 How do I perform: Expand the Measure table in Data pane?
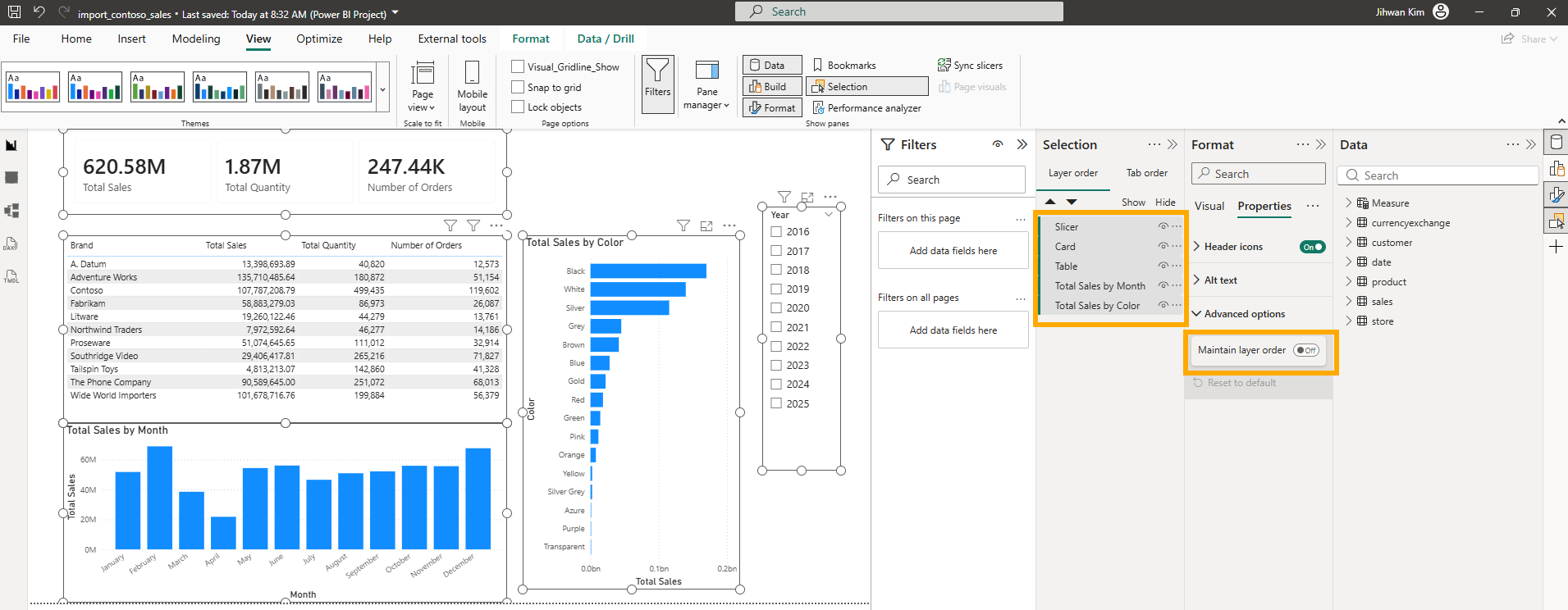(1348, 203)
